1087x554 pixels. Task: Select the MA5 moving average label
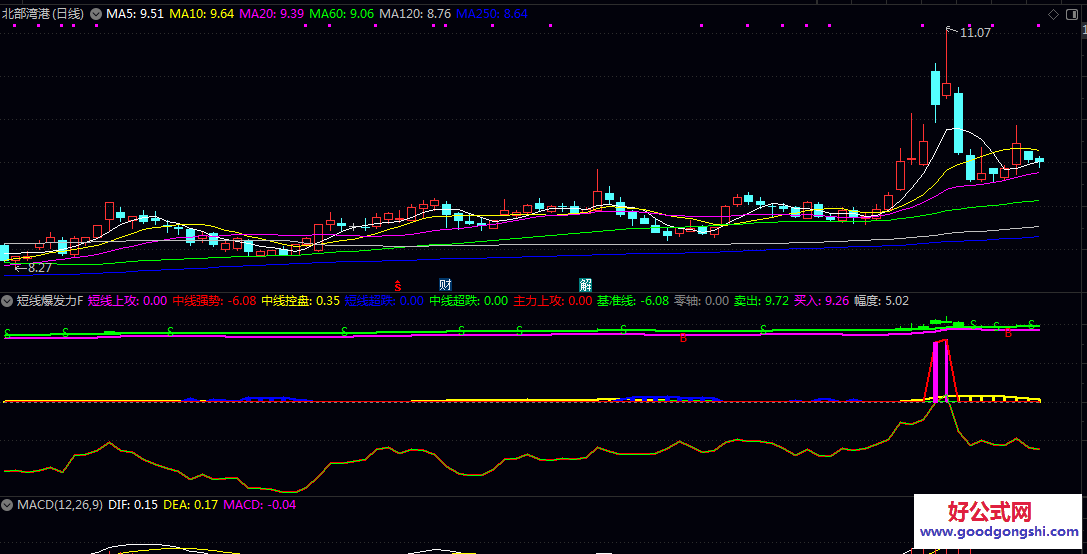click(135, 14)
